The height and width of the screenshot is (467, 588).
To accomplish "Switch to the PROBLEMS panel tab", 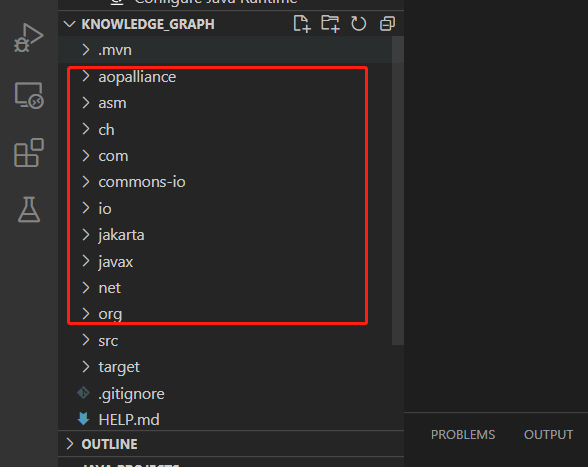I will click(463, 434).
